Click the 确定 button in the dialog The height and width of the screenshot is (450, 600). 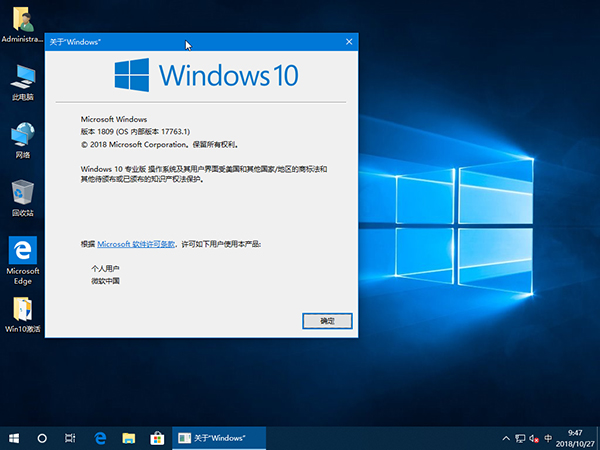pos(327,321)
